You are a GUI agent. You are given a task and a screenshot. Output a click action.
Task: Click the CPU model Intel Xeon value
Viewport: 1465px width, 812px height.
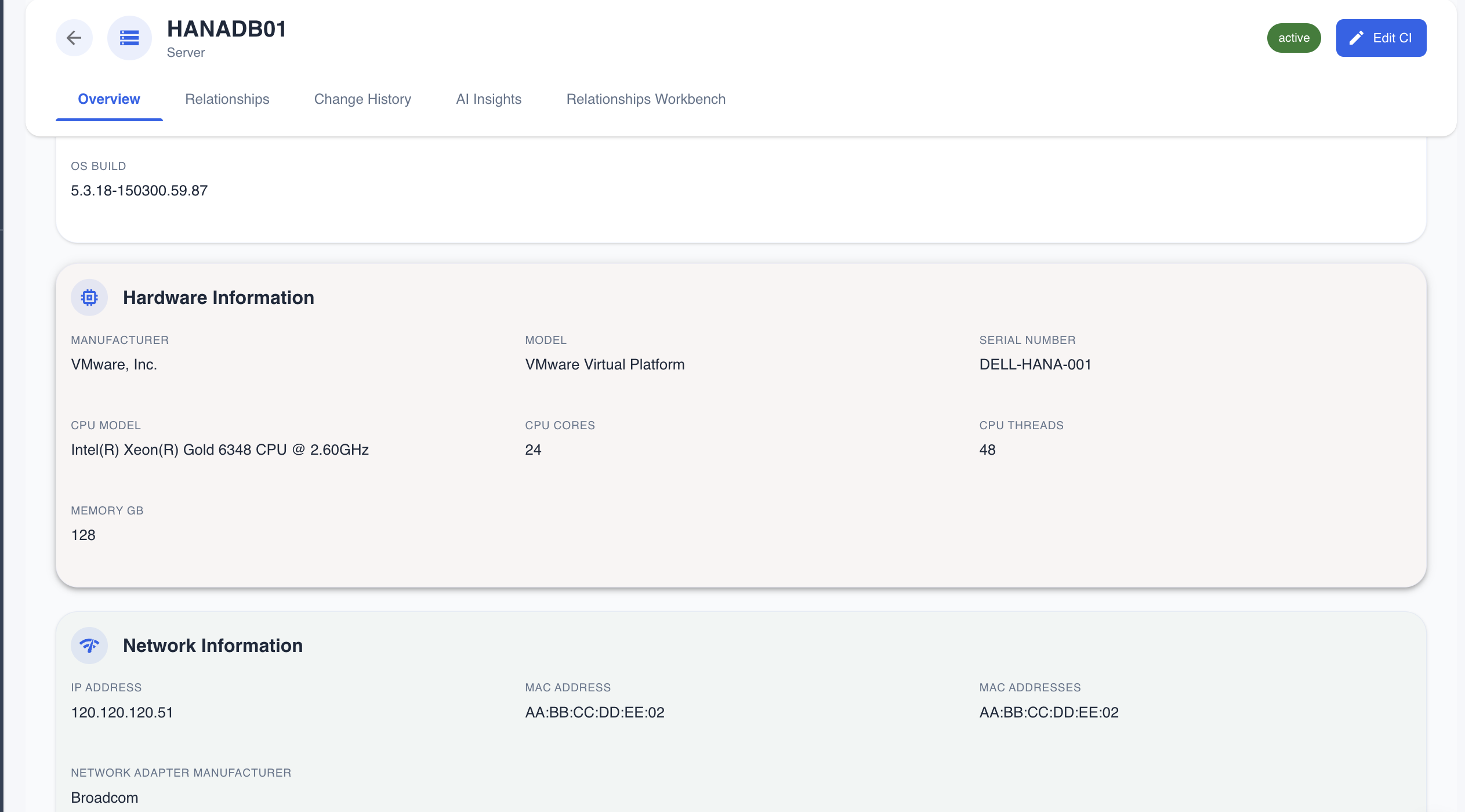[x=220, y=449]
